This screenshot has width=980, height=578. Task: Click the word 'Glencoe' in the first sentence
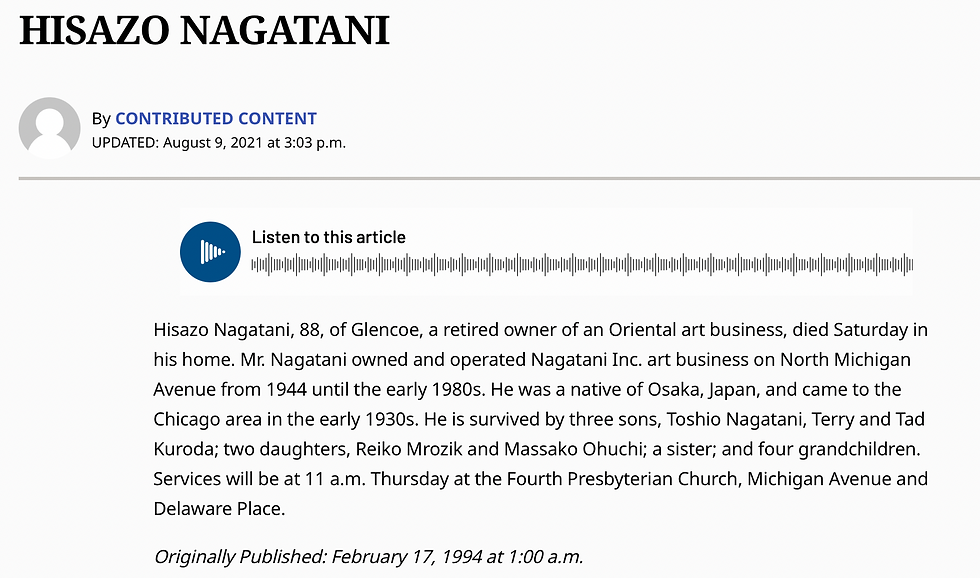click(x=384, y=330)
